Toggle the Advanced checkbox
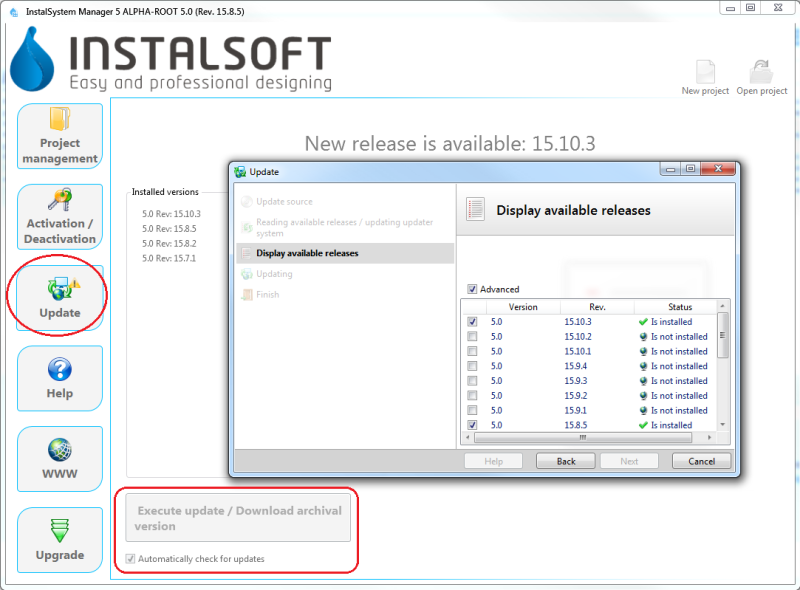This screenshot has width=800, height=590. tap(472, 289)
